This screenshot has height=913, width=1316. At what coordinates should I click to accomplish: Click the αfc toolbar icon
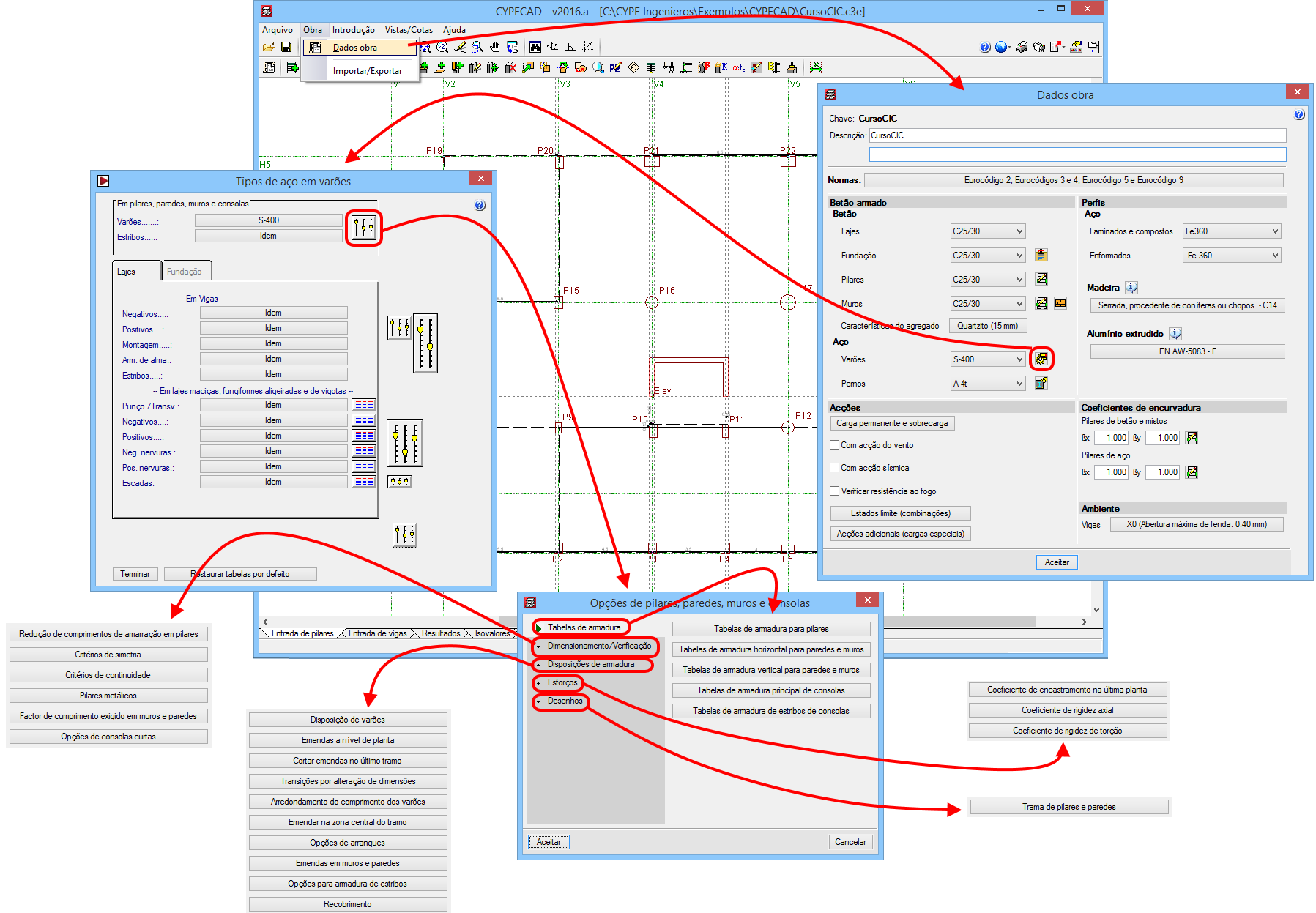pos(739,67)
